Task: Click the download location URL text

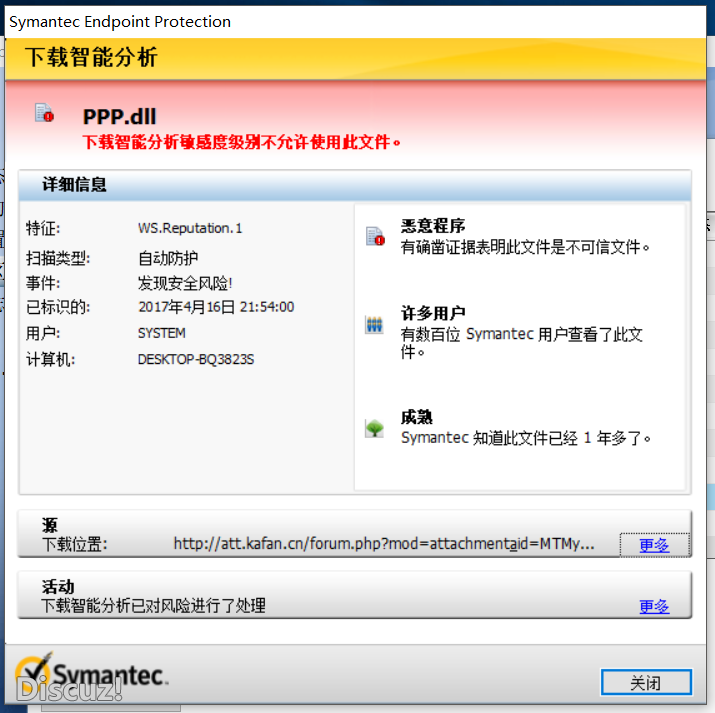Action: tap(384, 544)
